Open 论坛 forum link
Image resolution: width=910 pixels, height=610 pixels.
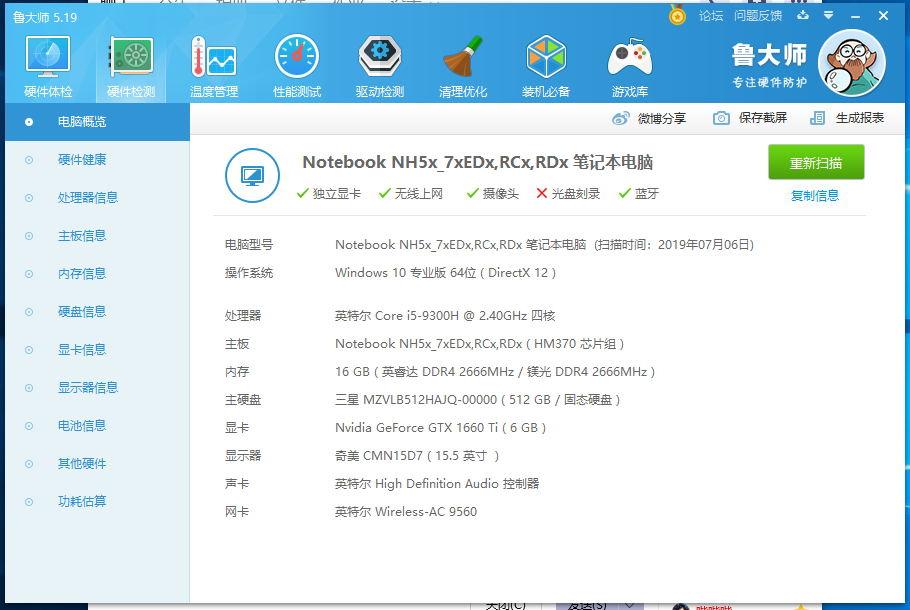click(711, 16)
